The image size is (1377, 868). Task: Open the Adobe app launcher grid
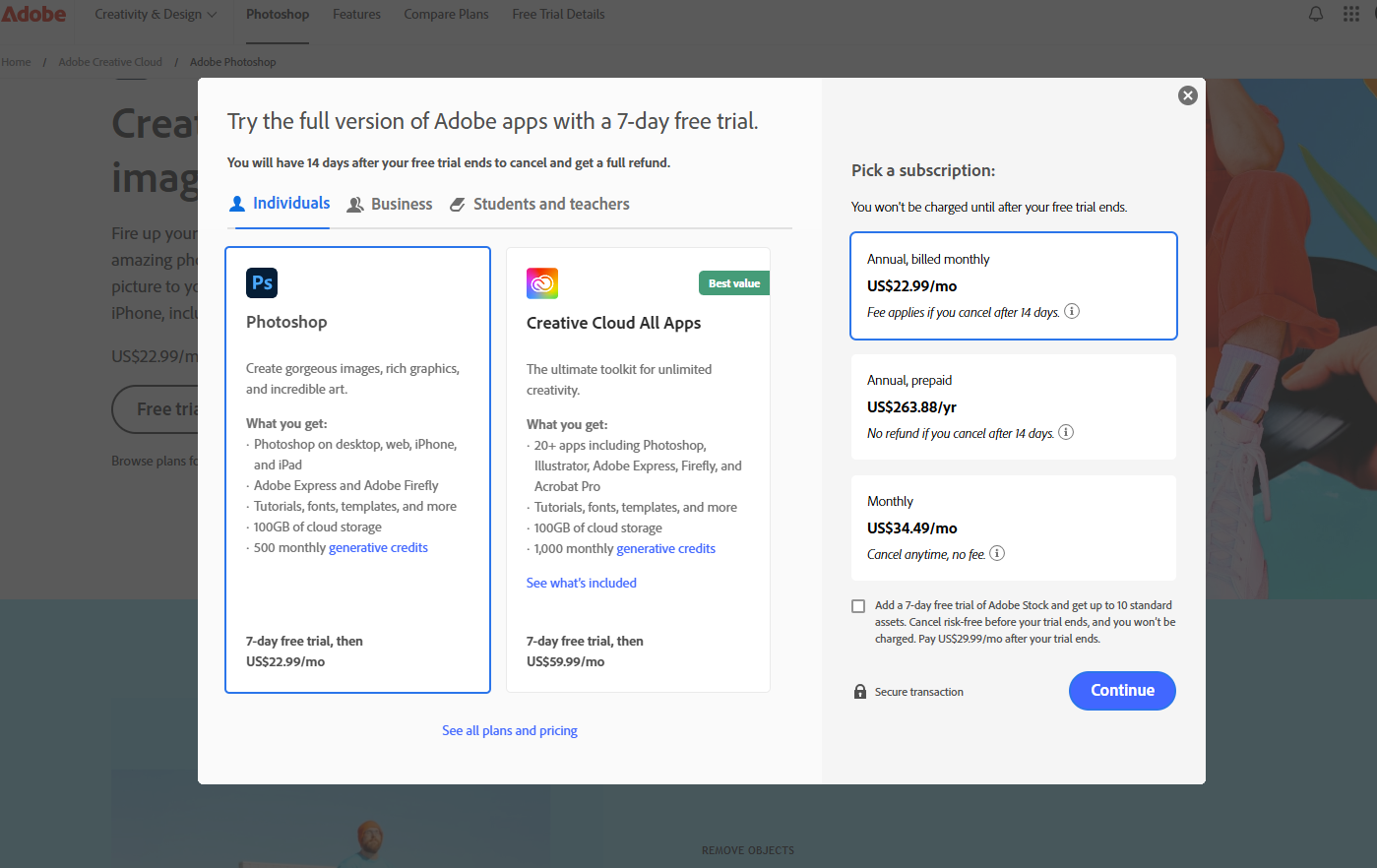point(1350,14)
